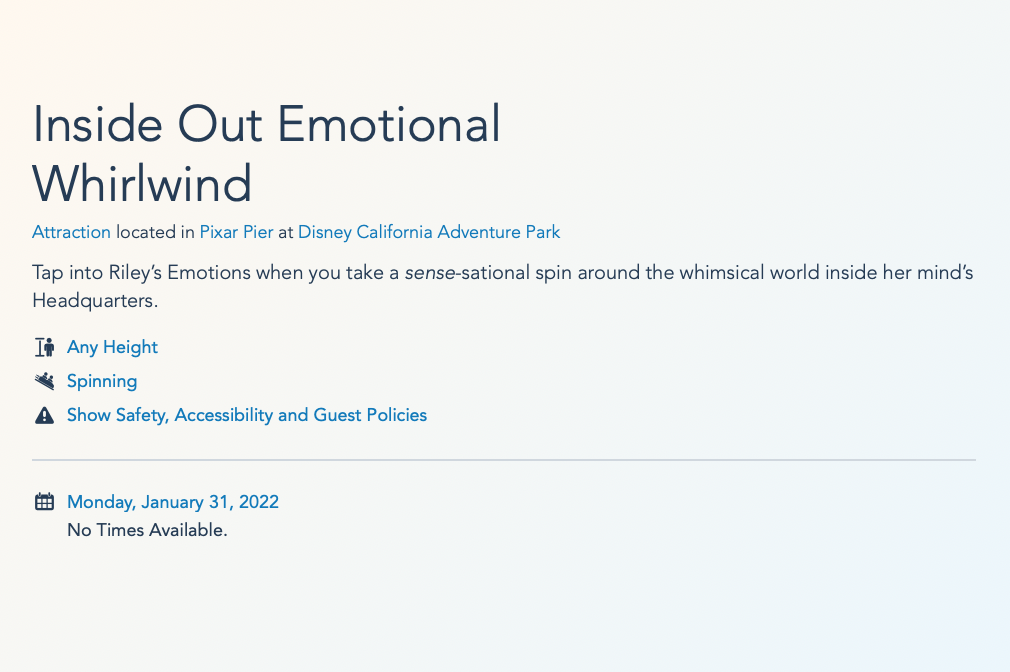
Task: Expand Show Safety, Accessibility and Guest Policies
Action: click(x=246, y=414)
